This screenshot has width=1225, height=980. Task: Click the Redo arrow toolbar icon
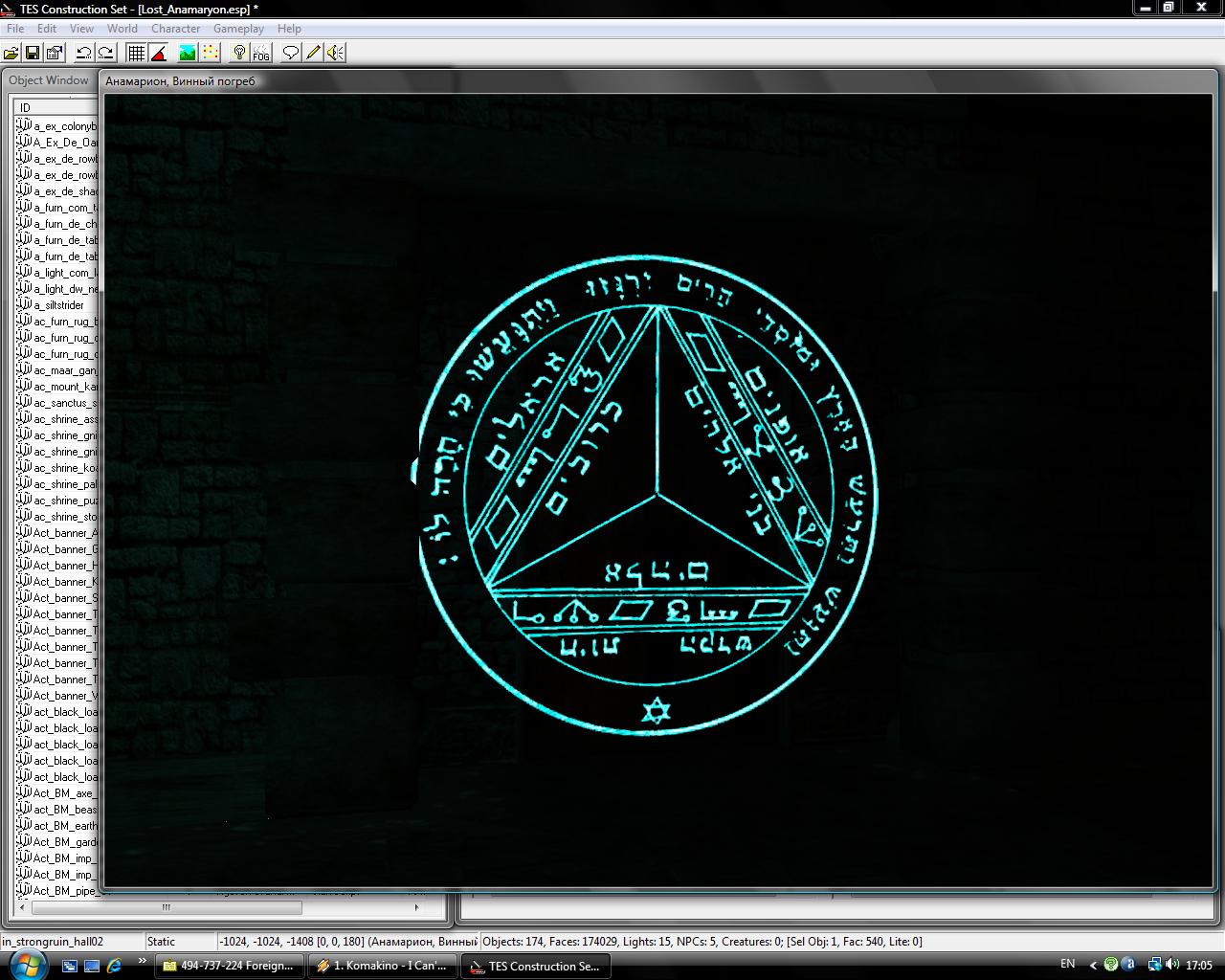point(105,53)
